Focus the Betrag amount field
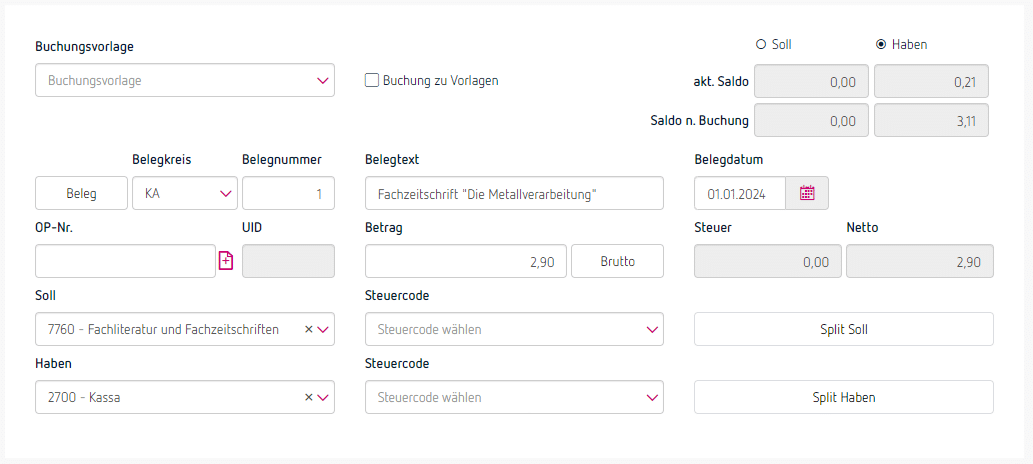The image size is (1033, 464). tap(466, 261)
